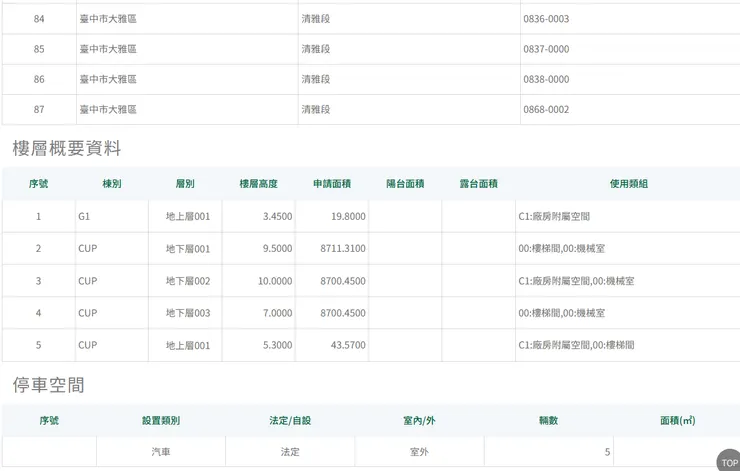Click applied area value 43.5700
The image size is (740, 471).
pos(348,345)
